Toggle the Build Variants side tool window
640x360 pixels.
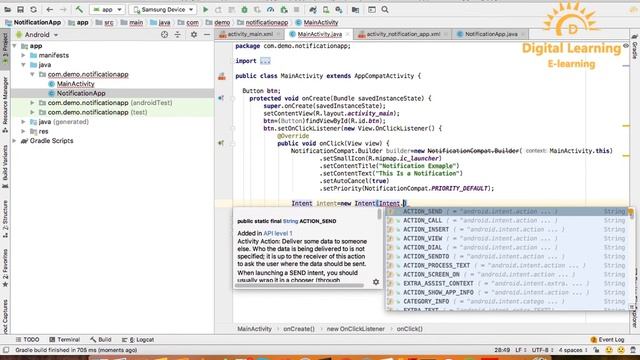(x=5, y=167)
